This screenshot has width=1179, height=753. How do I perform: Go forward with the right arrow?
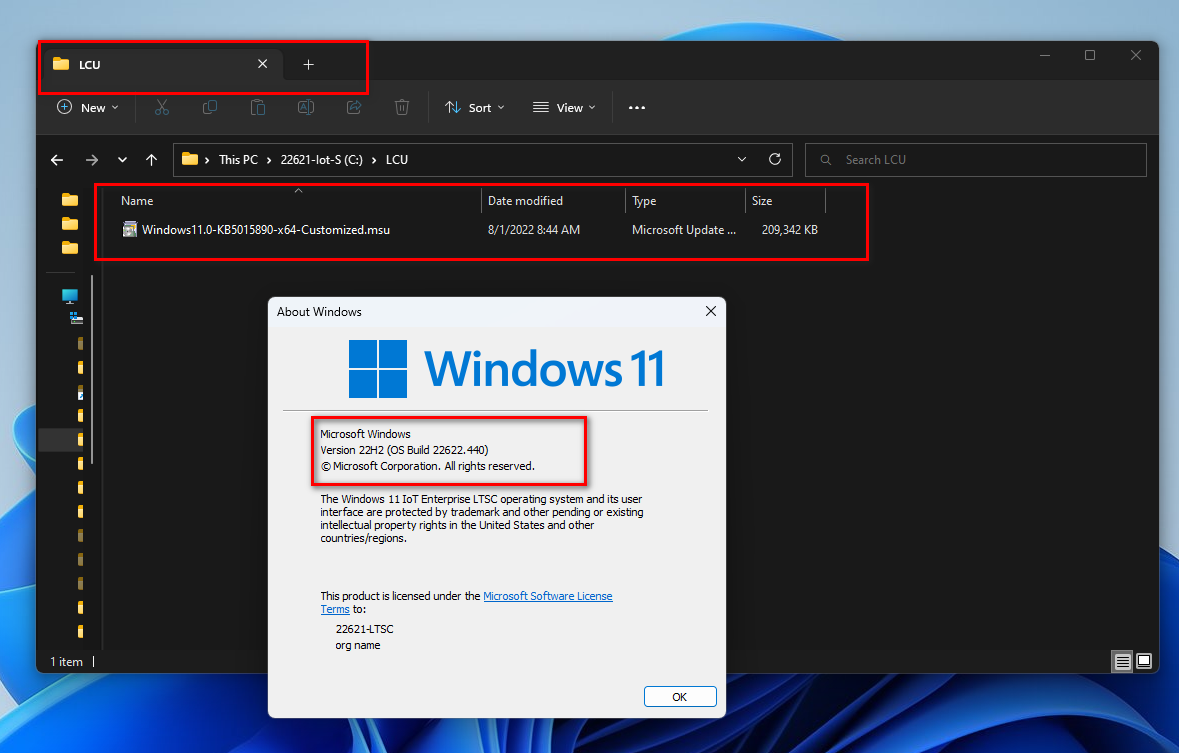coord(92,159)
